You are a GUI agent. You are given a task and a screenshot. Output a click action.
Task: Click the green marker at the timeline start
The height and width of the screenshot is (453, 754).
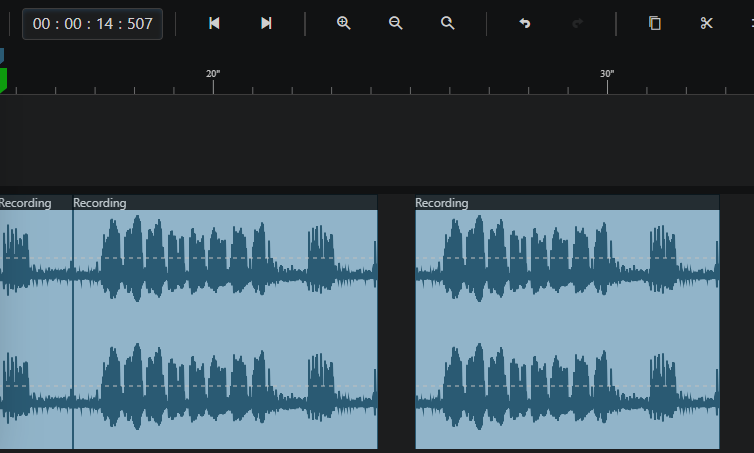(3, 80)
